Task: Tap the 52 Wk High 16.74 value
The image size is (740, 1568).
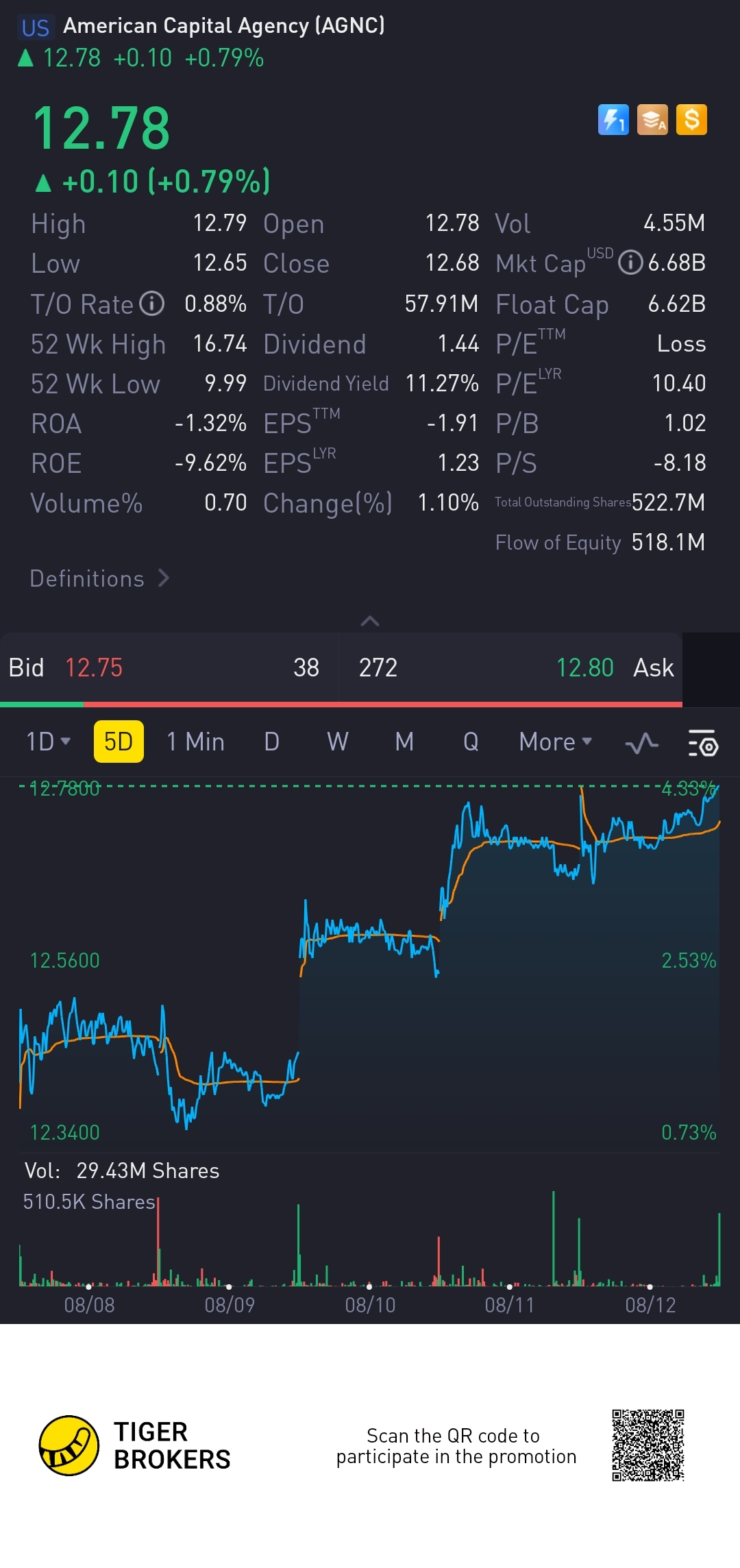Action: tap(220, 343)
